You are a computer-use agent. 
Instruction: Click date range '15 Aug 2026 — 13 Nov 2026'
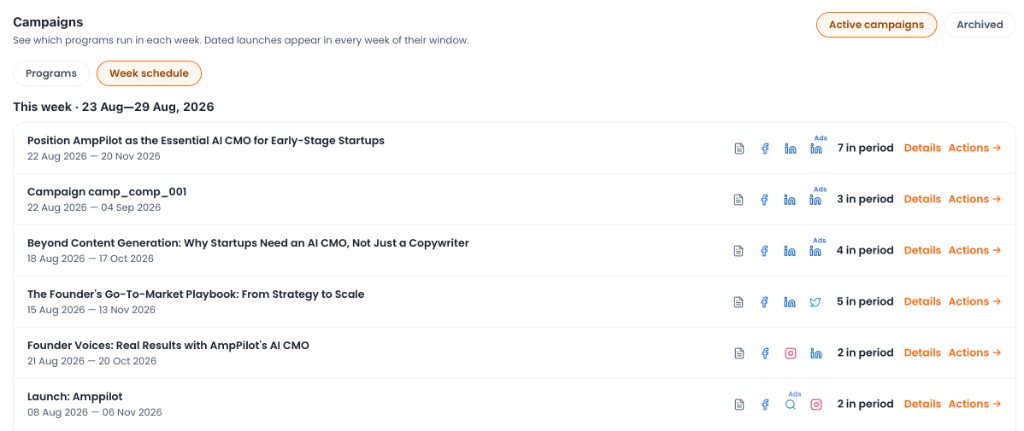click(91, 310)
